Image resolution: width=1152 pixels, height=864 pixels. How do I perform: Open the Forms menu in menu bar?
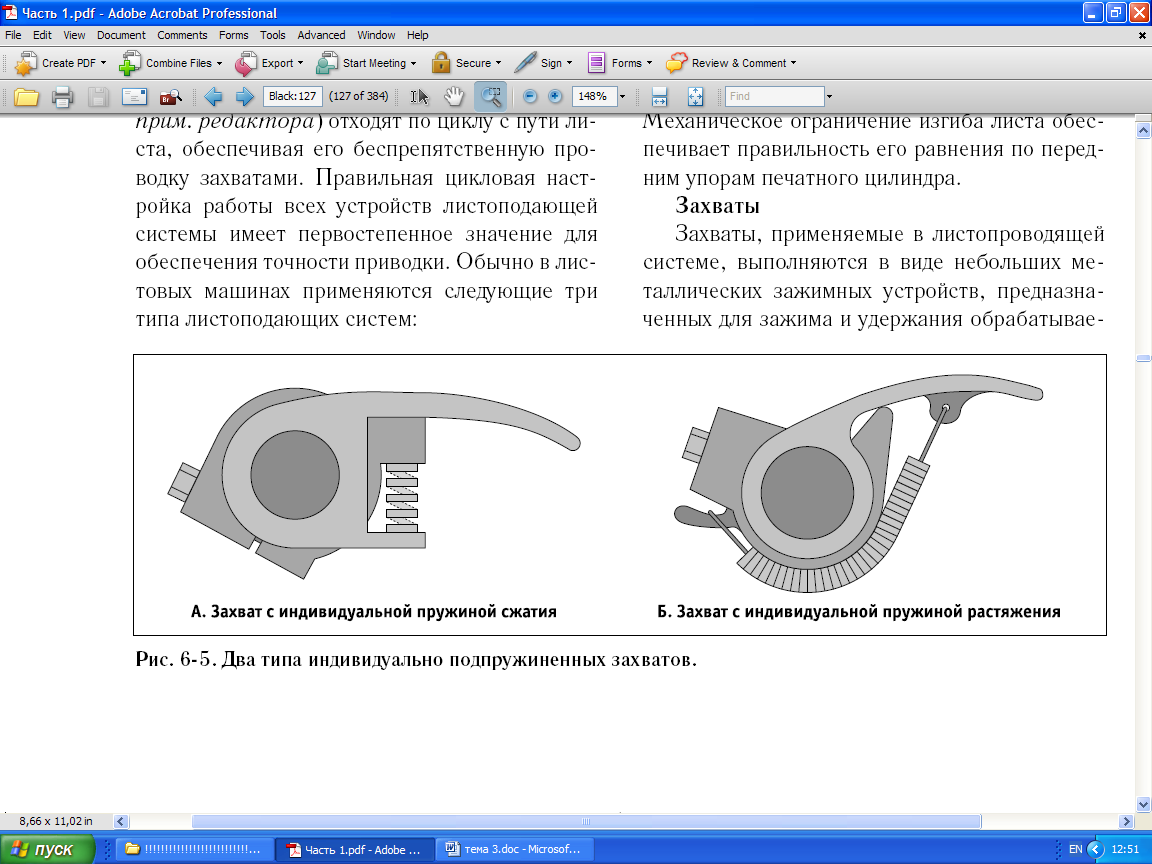tap(234, 35)
